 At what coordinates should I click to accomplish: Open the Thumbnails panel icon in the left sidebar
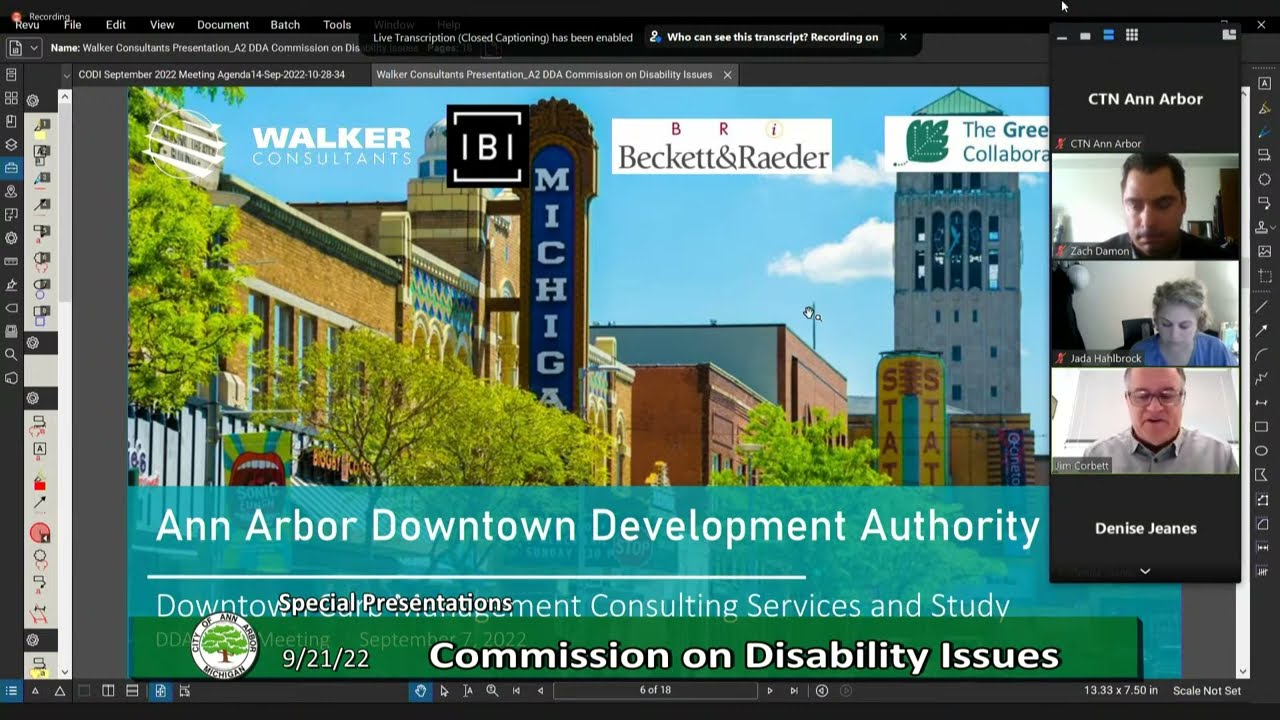11,98
